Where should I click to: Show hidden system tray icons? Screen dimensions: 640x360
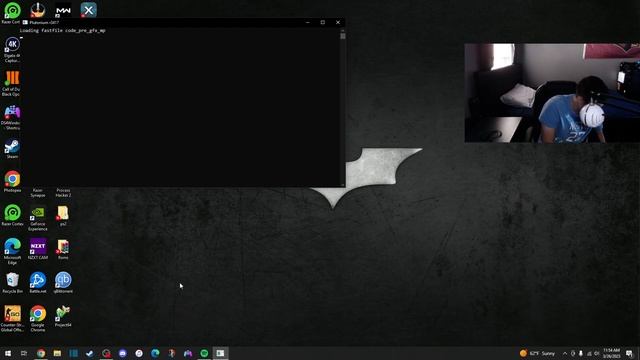[565, 353]
